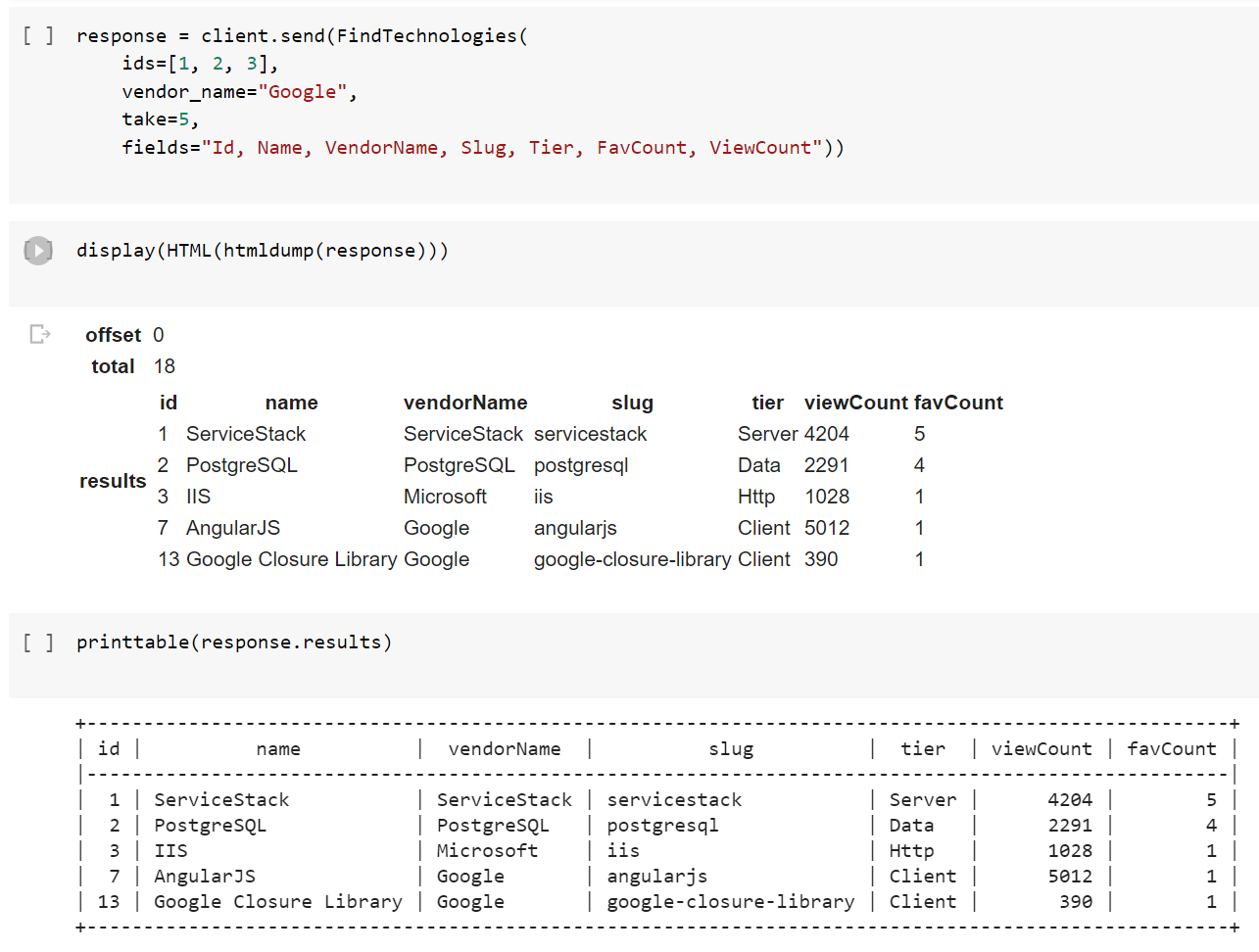Click 'postgresql' slug in the ASCII table
The image size is (1259, 952).
pos(662,826)
